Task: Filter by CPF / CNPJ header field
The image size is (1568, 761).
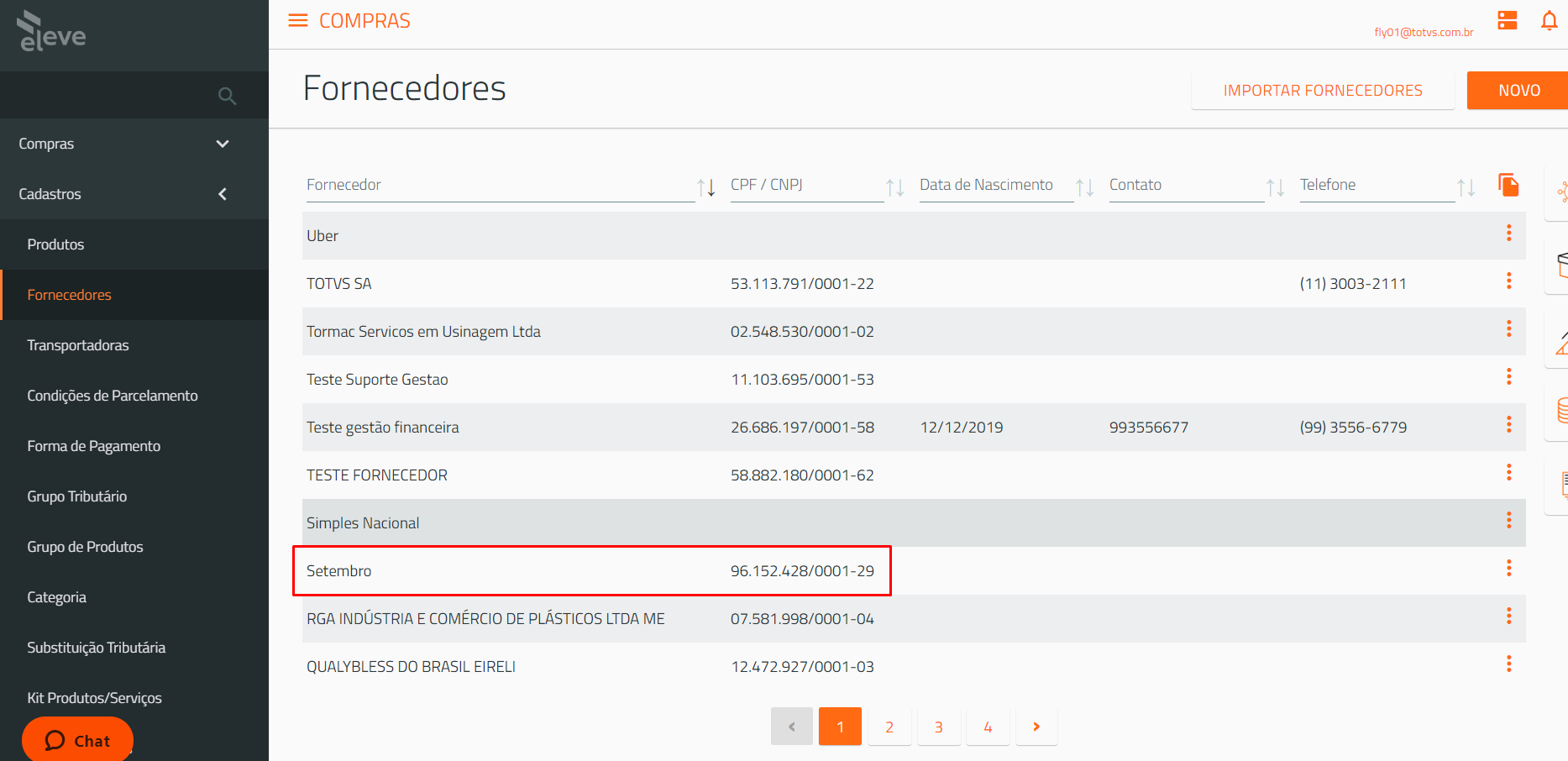Action: (x=807, y=185)
